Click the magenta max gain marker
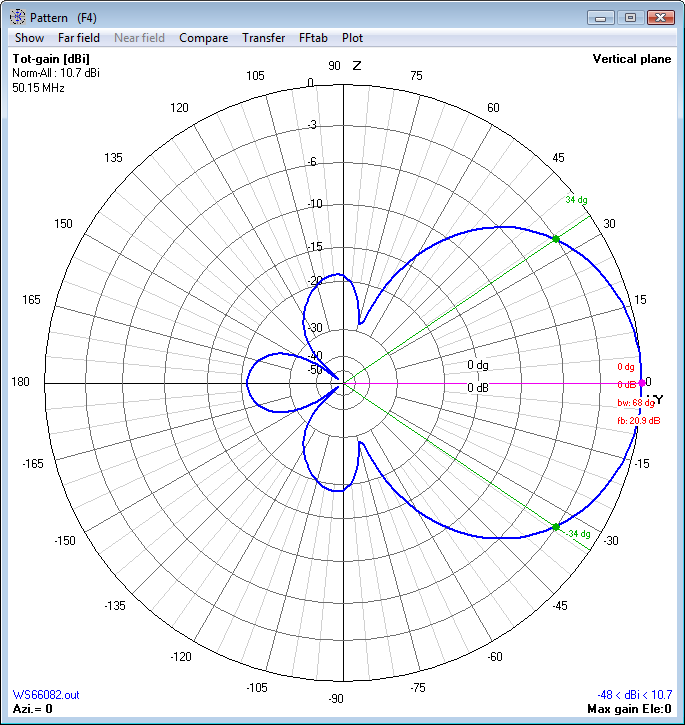 pyautogui.click(x=642, y=383)
